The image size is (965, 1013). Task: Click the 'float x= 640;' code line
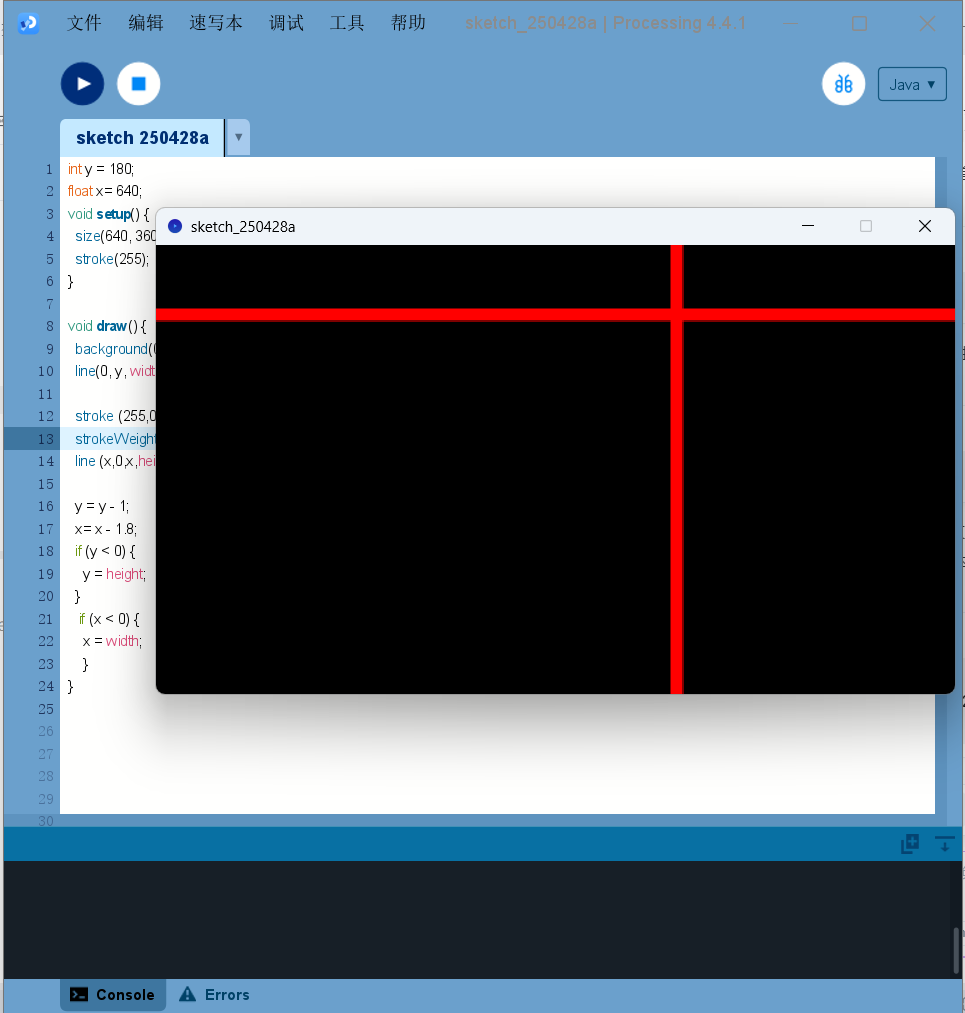click(105, 191)
